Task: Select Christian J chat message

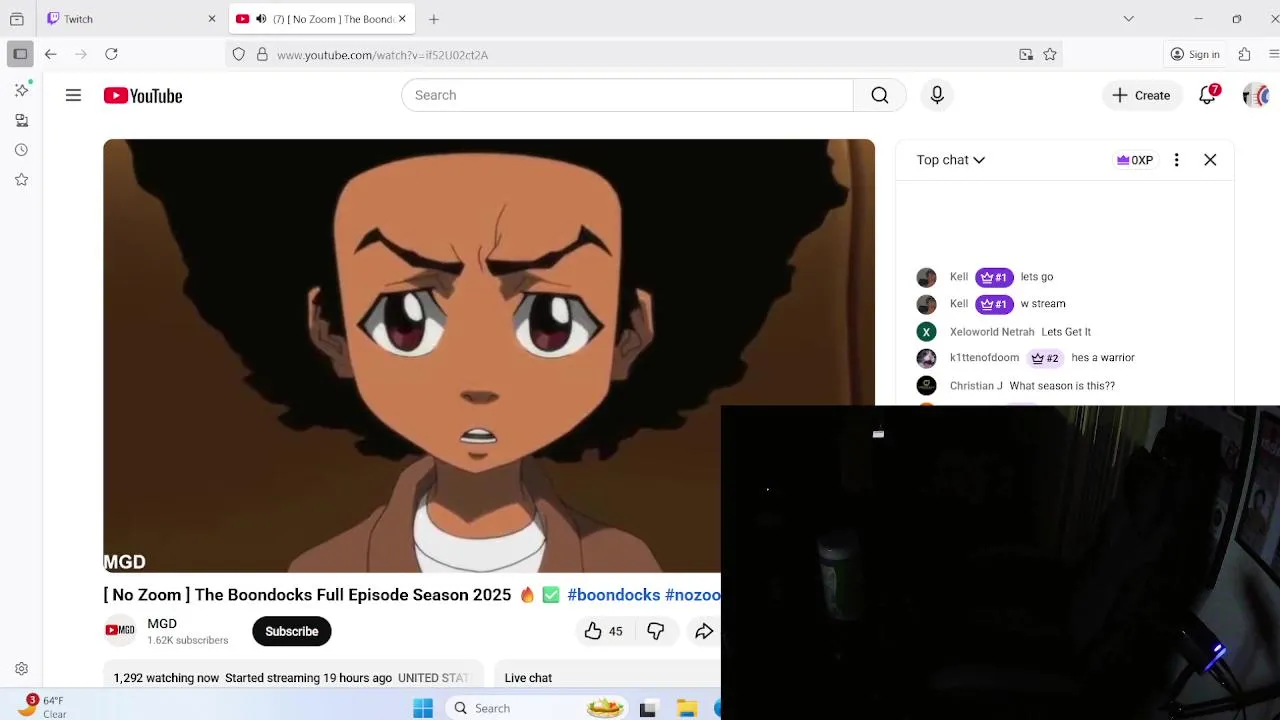Action: [x=1062, y=386]
